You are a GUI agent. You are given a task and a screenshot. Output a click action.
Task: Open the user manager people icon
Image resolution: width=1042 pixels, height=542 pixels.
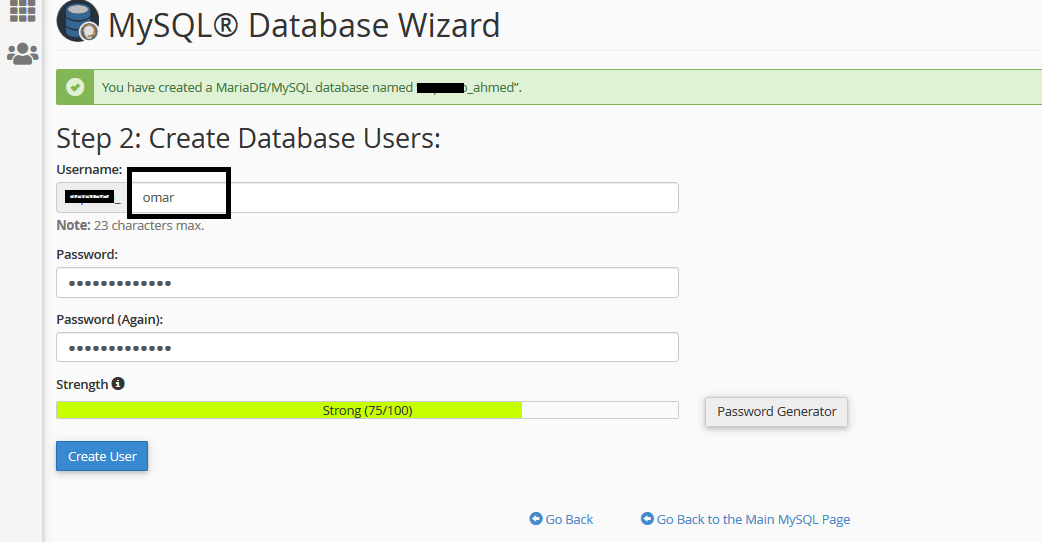click(x=23, y=54)
